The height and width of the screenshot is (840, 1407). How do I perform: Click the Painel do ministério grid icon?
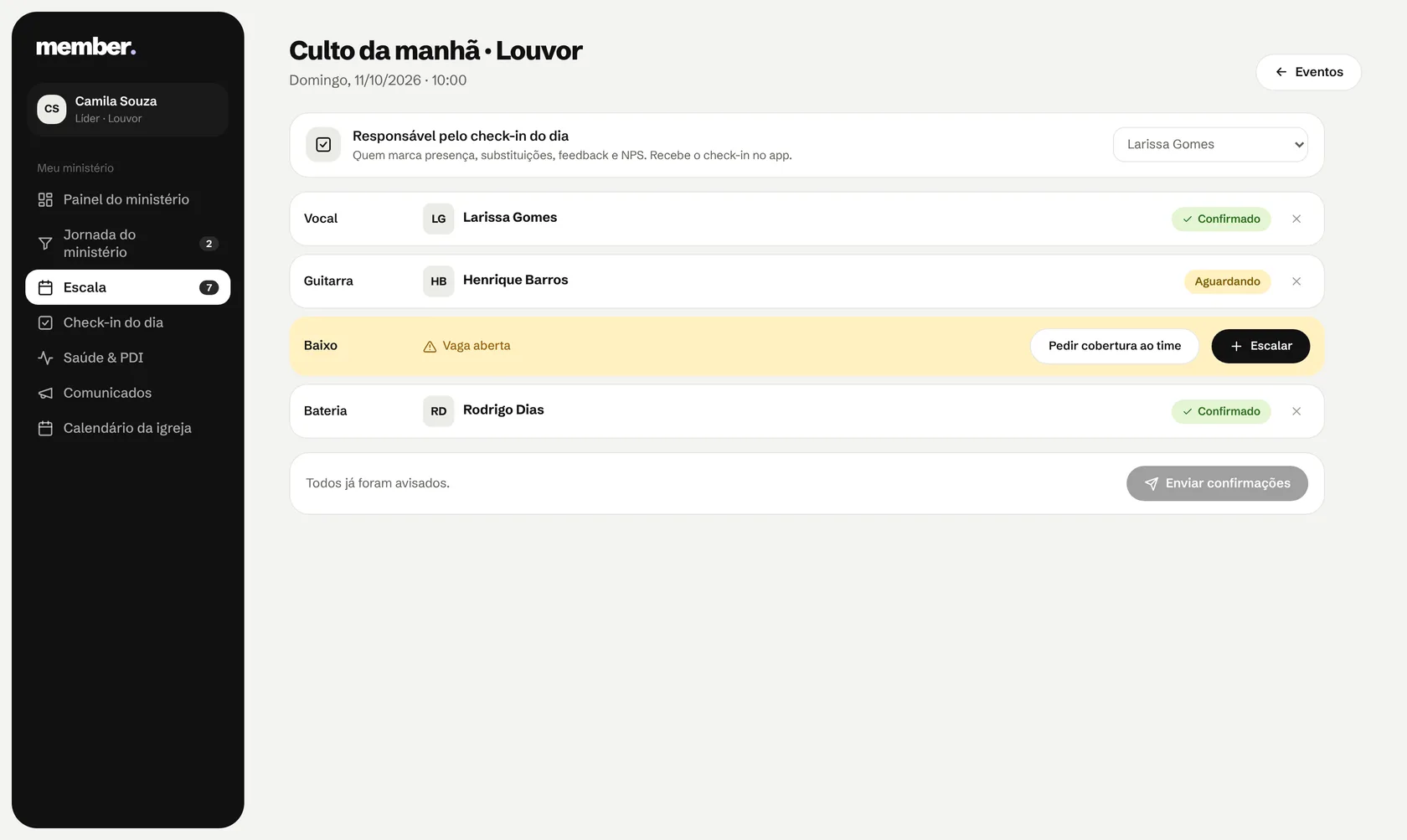(45, 199)
